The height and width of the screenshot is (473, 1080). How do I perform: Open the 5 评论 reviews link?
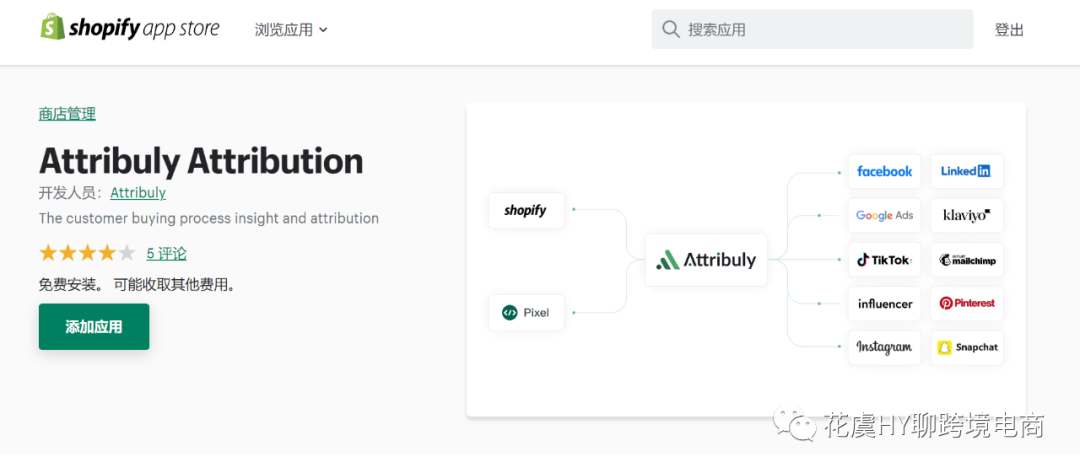tap(166, 253)
